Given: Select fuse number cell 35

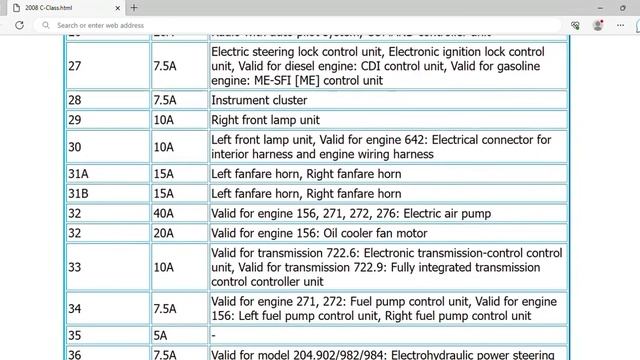Looking at the screenshot, I should (108, 336).
